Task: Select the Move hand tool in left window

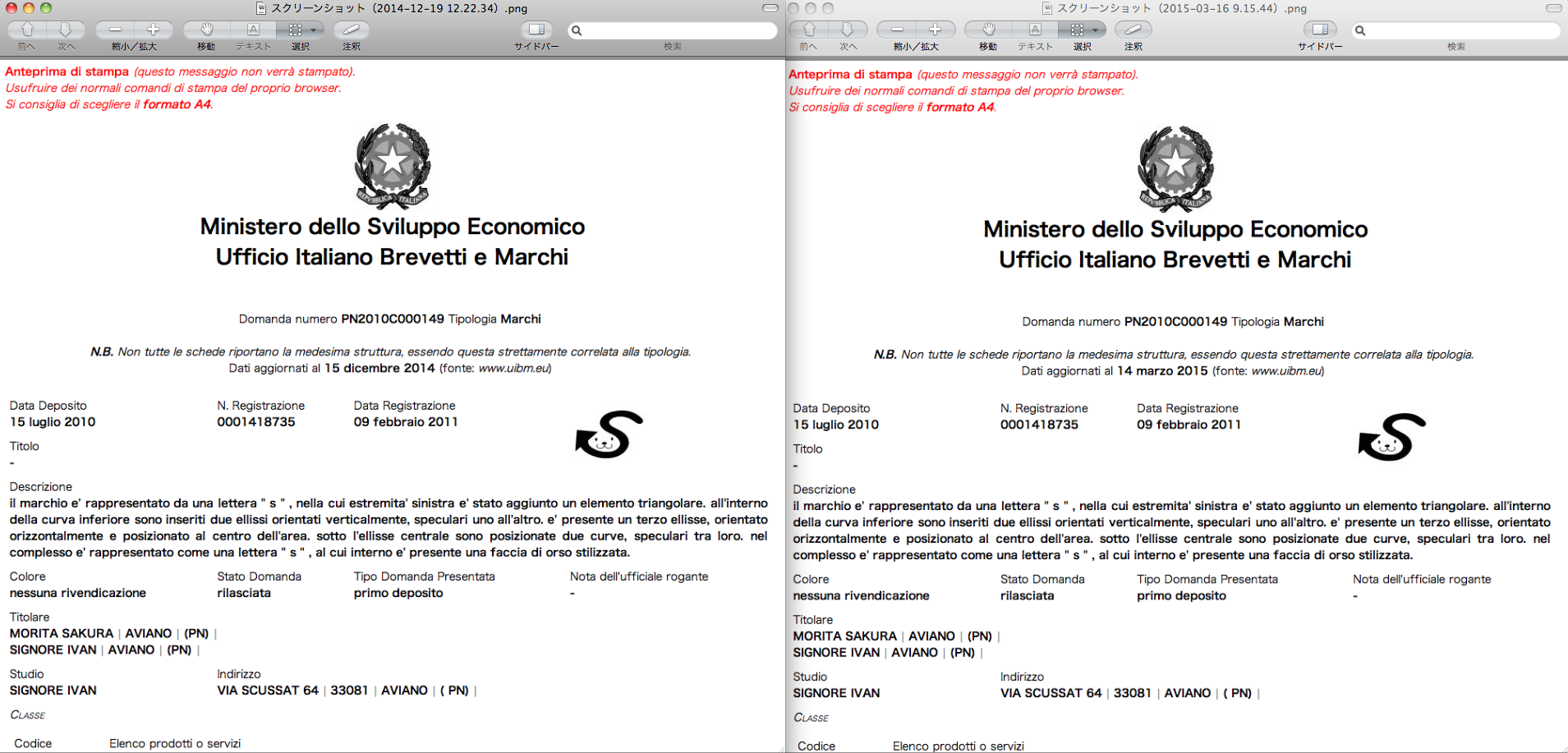Action: click(x=206, y=30)
